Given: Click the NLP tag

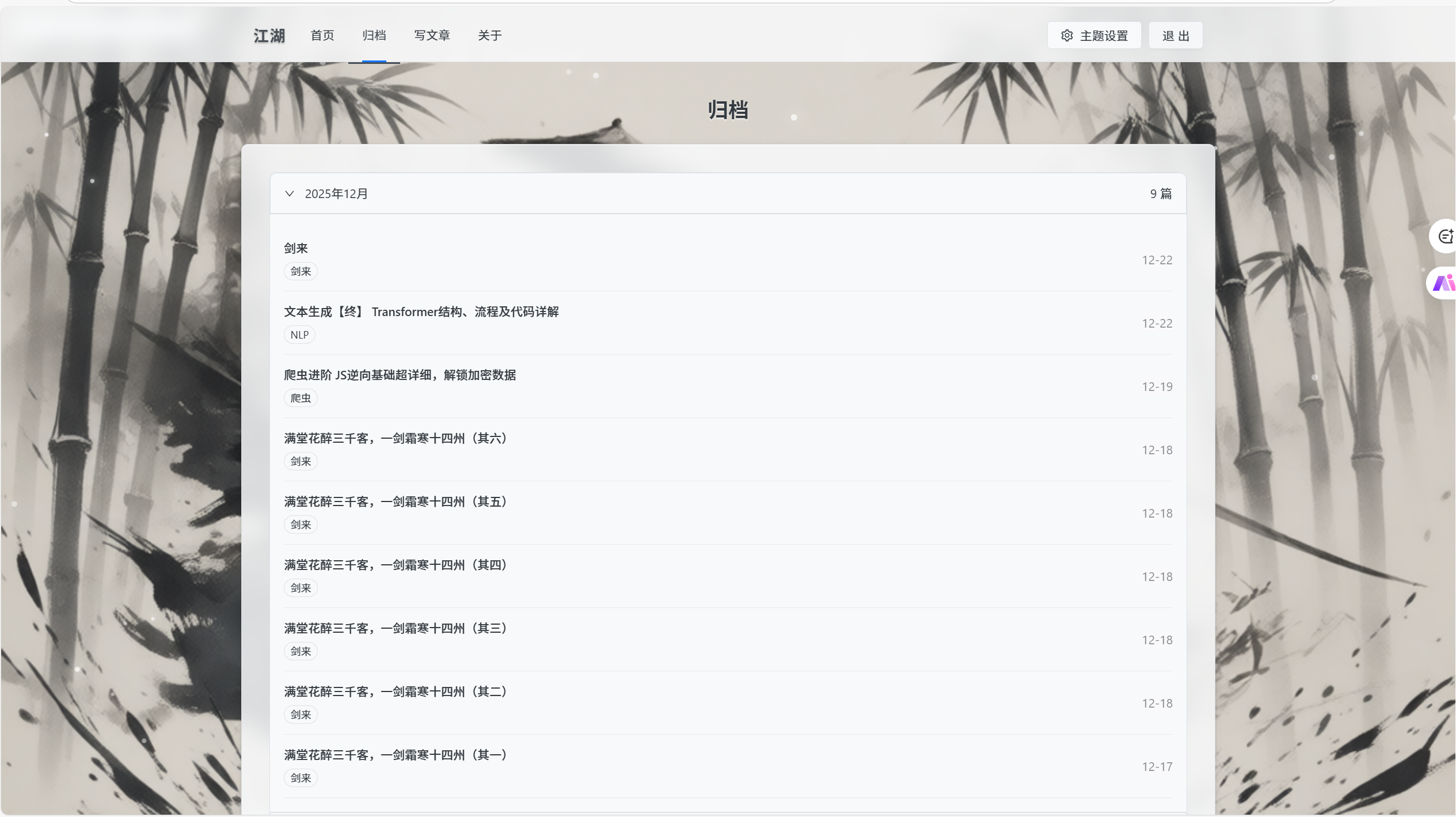Looking at the screenshot, I should pyautogui.click(x=299, y=335).
